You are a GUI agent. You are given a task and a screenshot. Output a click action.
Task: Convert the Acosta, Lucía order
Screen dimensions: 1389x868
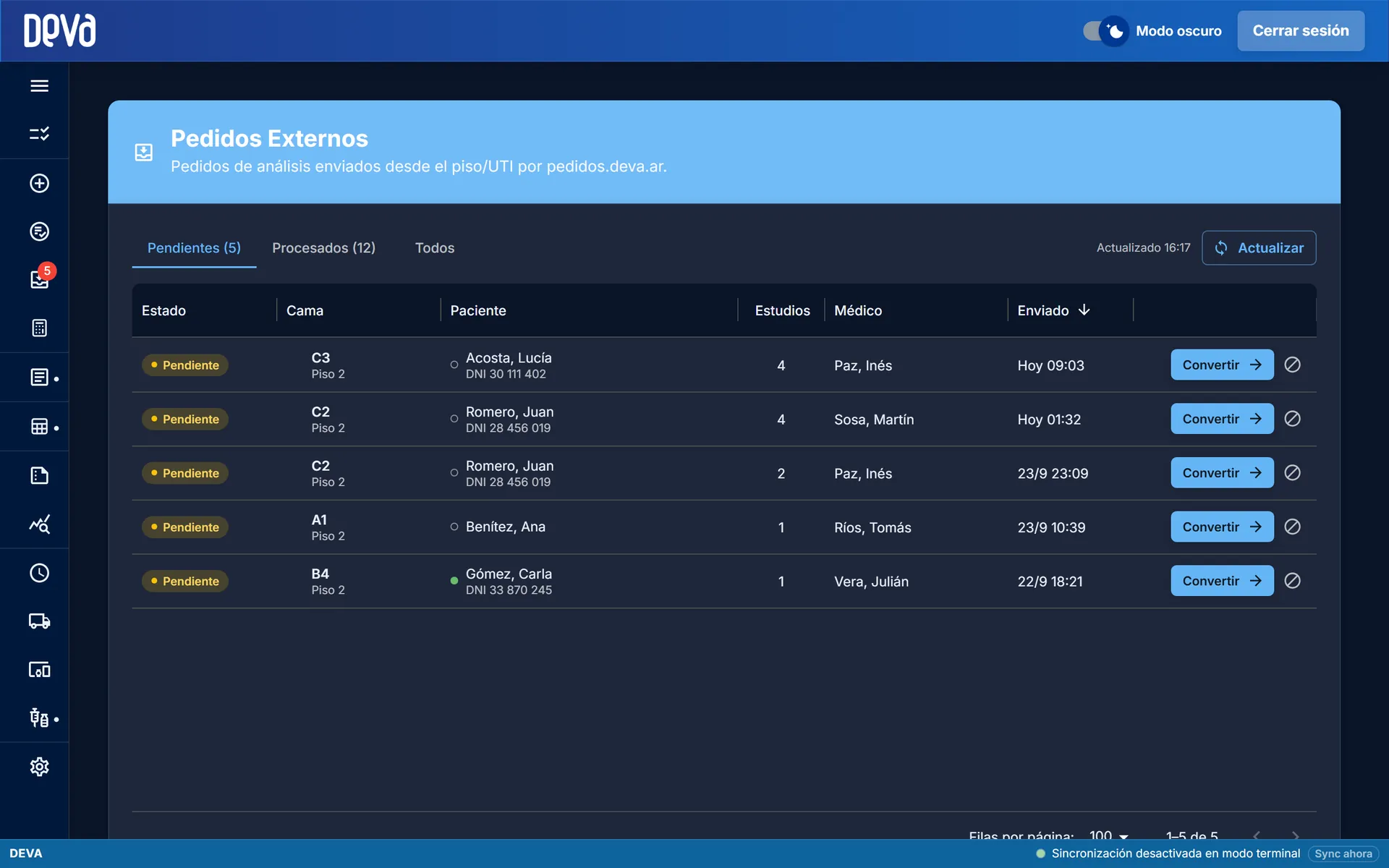pos(1222,365)
